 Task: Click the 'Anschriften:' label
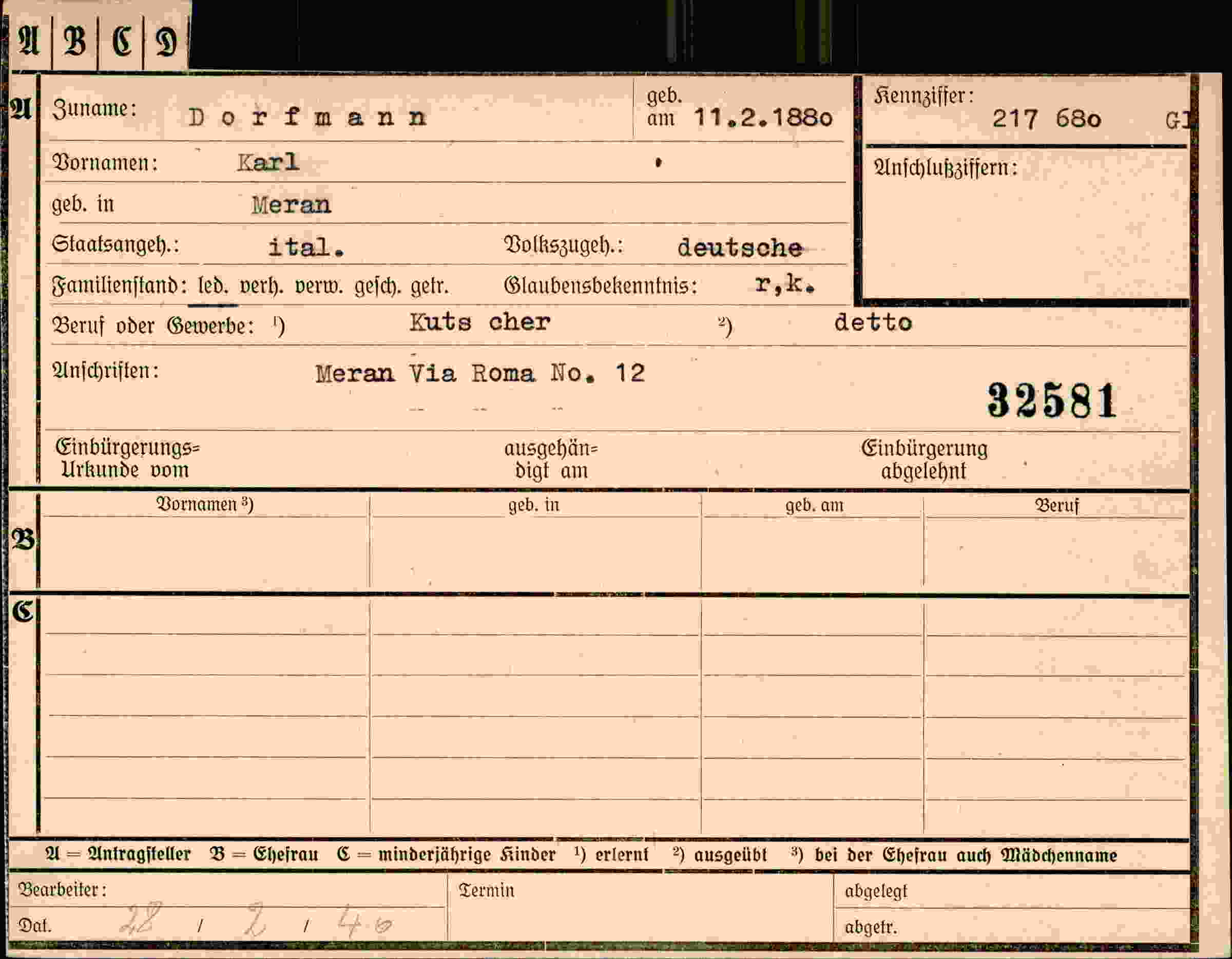pos(105,371)
